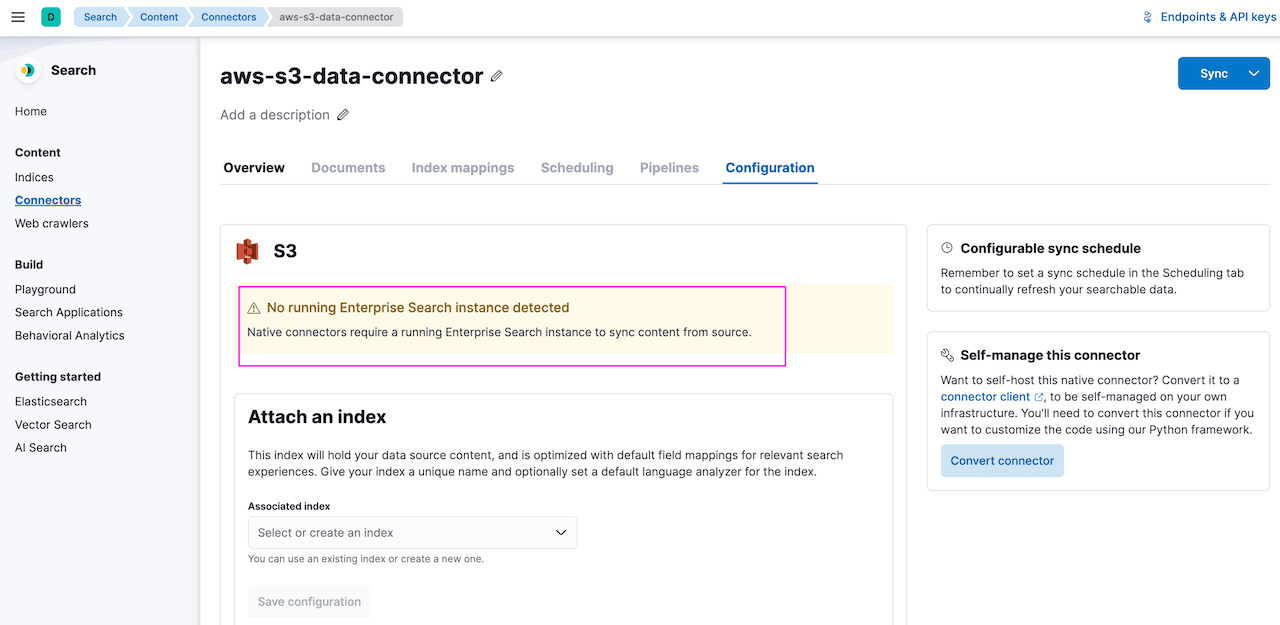The height and width of the screenshot is (625, 1280).
Task: Edit the connector name via its pencil icon
Action: [496, 75]
